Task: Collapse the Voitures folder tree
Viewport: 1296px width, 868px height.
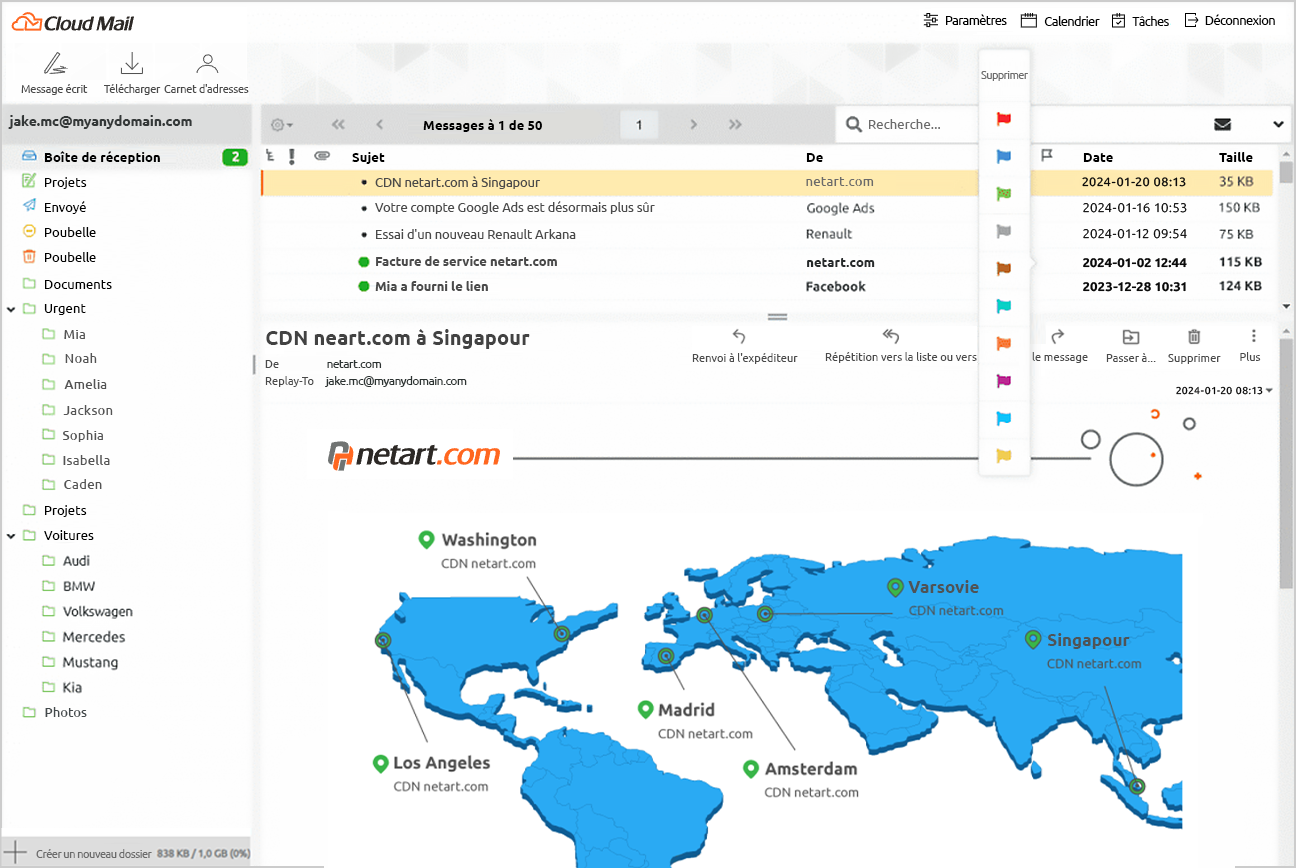Action: pos(11,536)
